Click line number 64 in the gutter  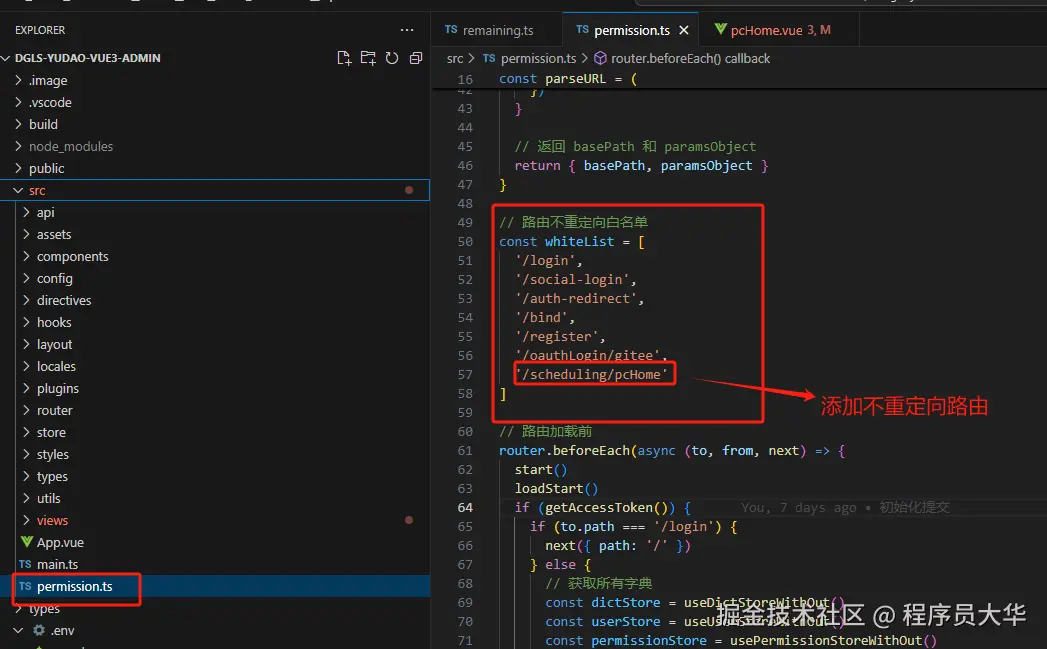click(465, 507)
